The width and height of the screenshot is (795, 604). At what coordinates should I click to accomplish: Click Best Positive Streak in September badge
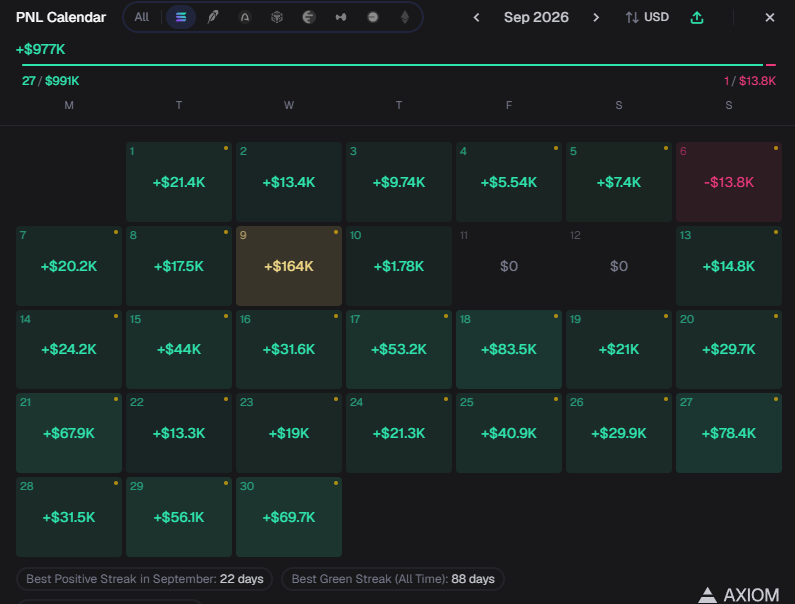coord(144,579)
